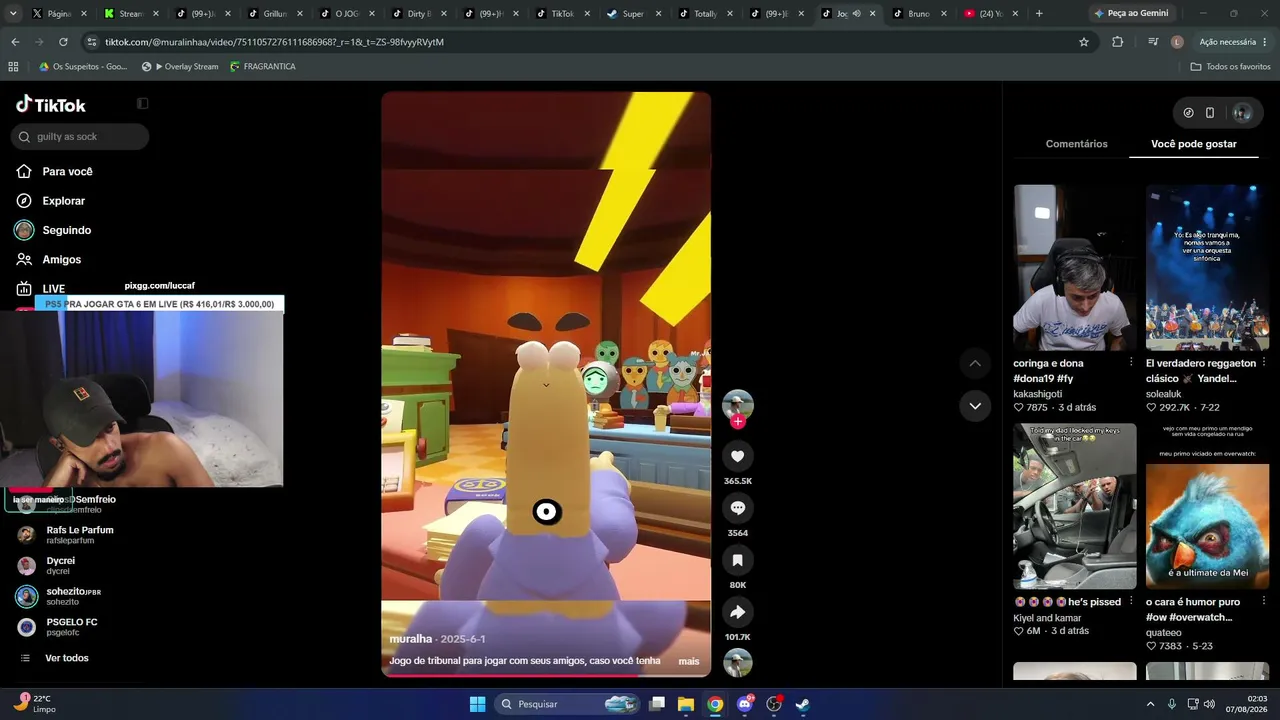The width and height of the screenshot is (1280, 720).
Task: Open the media controls toolbar icon
Action: (x=1153, y=42)
